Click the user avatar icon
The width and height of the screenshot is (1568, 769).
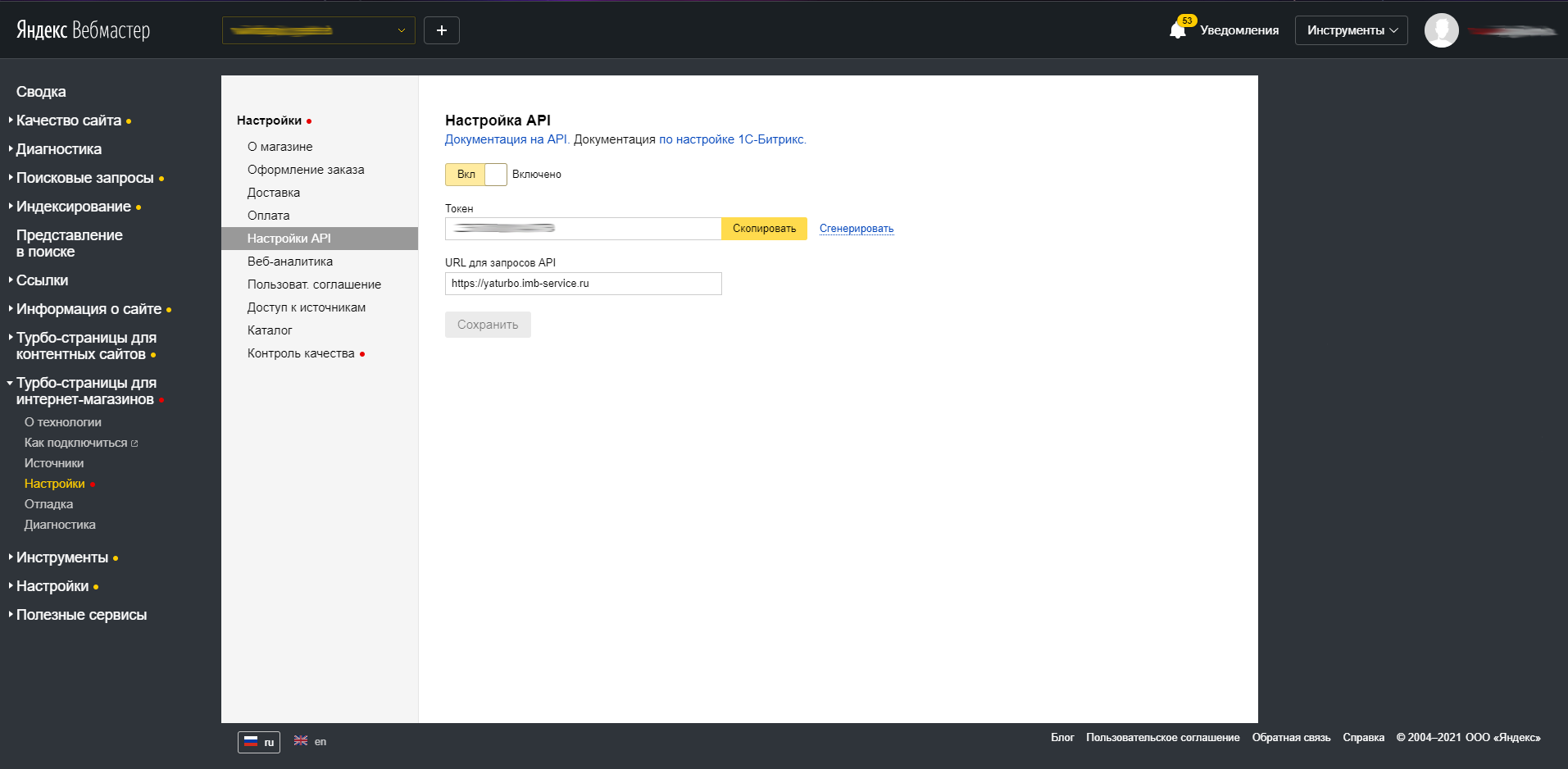coord(1441,30)
